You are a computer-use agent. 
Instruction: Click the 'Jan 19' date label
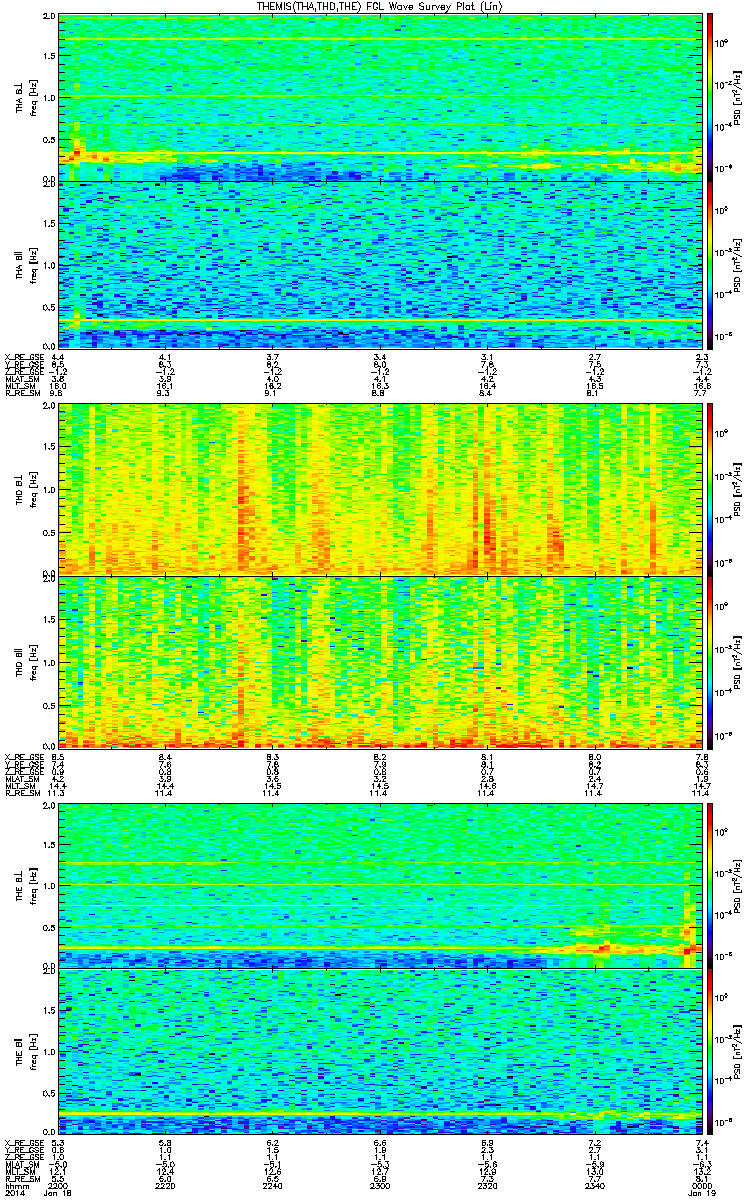tap(704, 1192)
